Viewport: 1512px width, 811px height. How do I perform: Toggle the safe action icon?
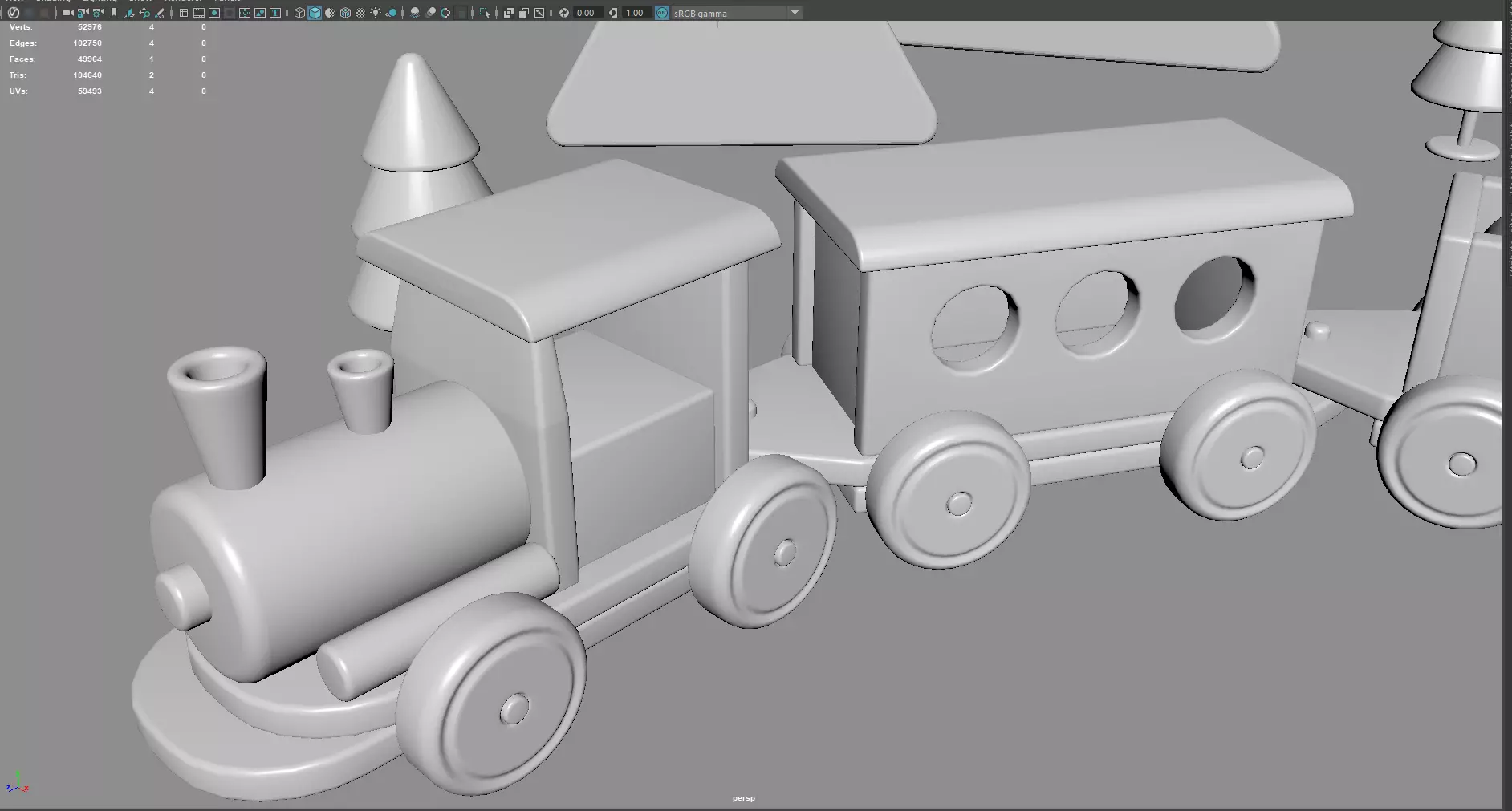pyautogui.click(x=260, y=13)
